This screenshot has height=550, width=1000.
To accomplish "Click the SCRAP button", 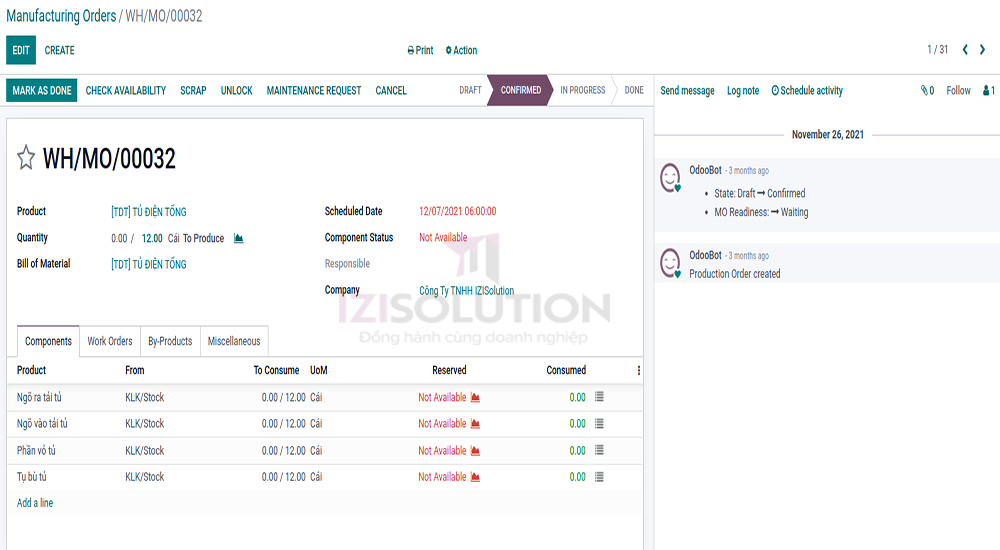I will (193, 91).
